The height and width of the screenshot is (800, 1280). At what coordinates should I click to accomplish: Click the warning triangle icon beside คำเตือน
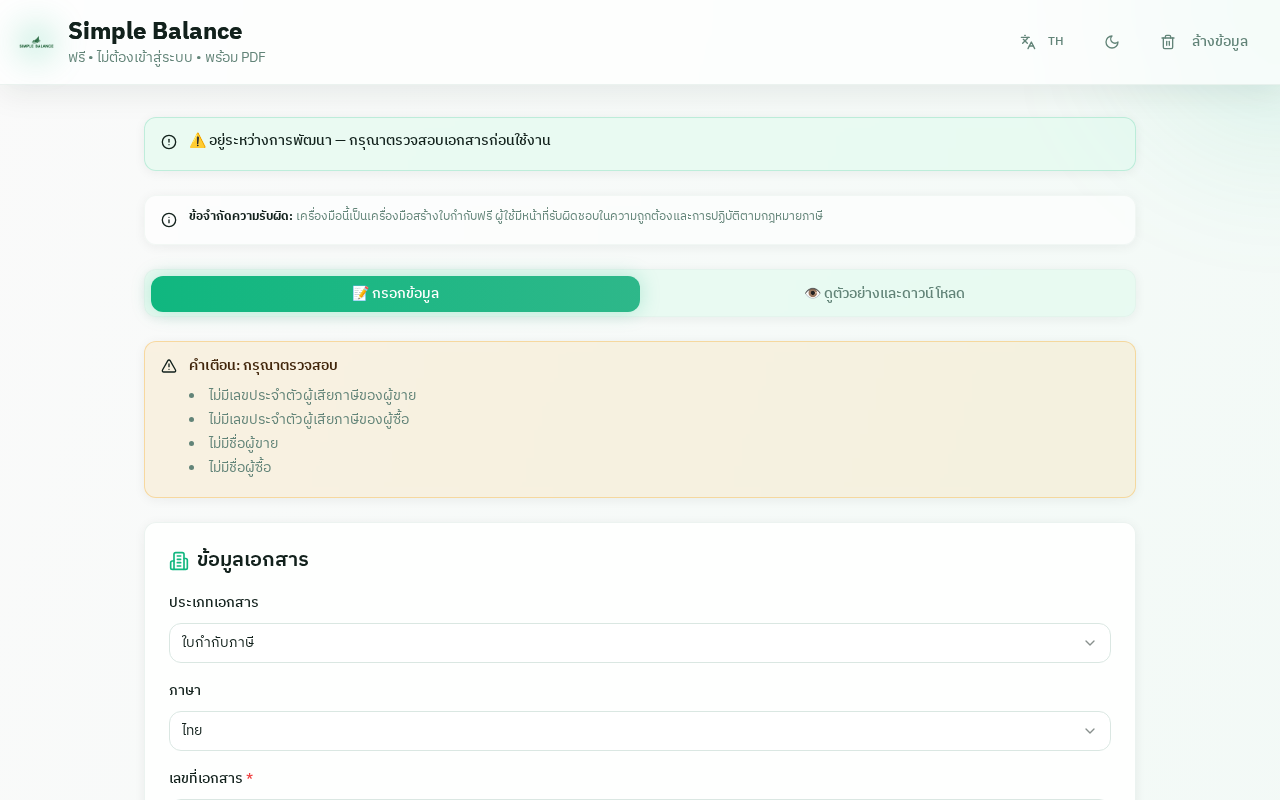(169, 366)
